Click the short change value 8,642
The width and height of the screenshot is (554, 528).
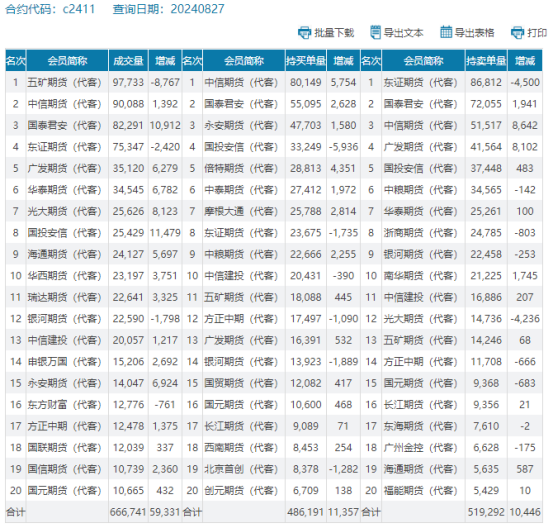[x=525, y=125]
